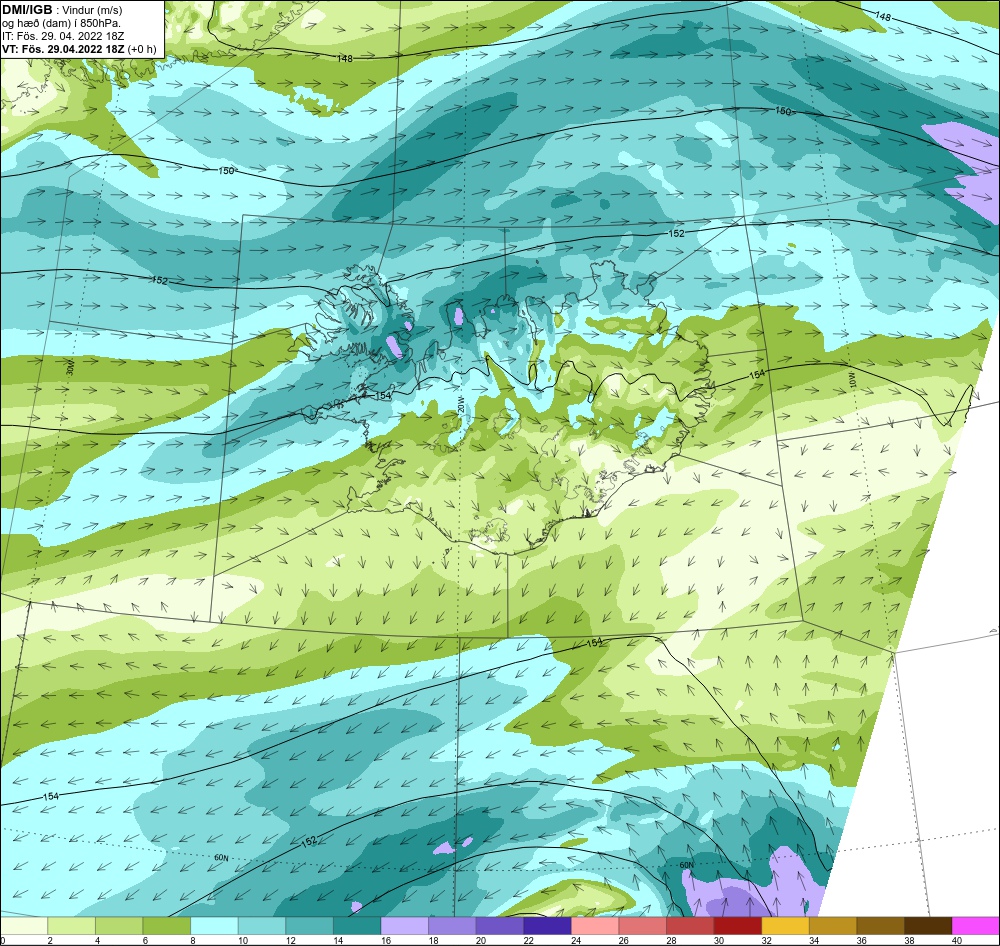This screenshot has width=1000, height=946.
Task: Click the 30–32 m/s dark red swatch
Action: pos(737,926)
